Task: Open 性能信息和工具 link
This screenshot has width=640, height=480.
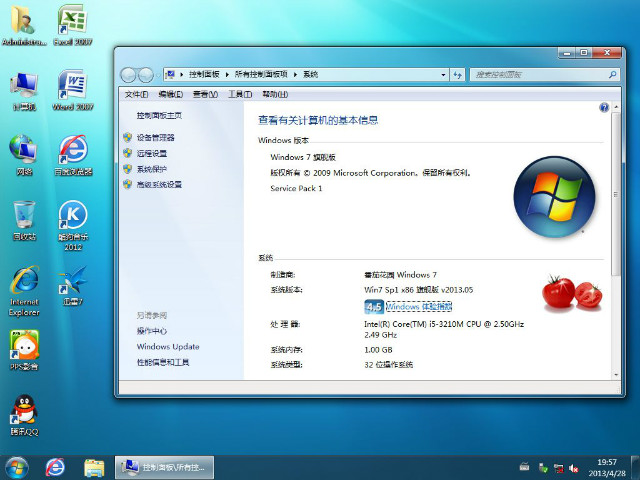Action: pos(163,362)
